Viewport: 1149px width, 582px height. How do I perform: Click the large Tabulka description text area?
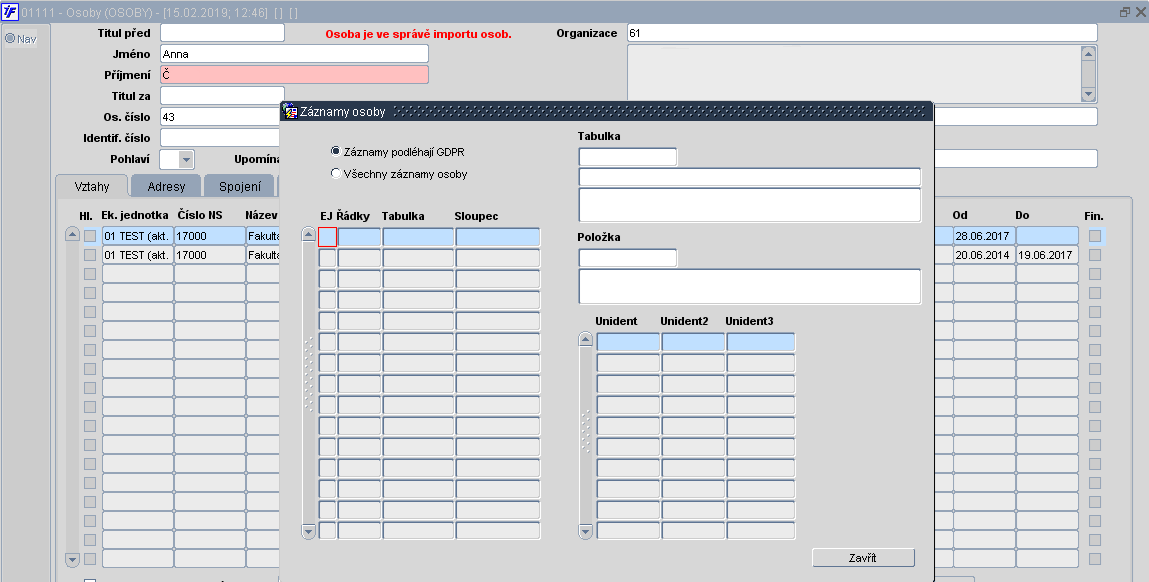pos(750,205)
